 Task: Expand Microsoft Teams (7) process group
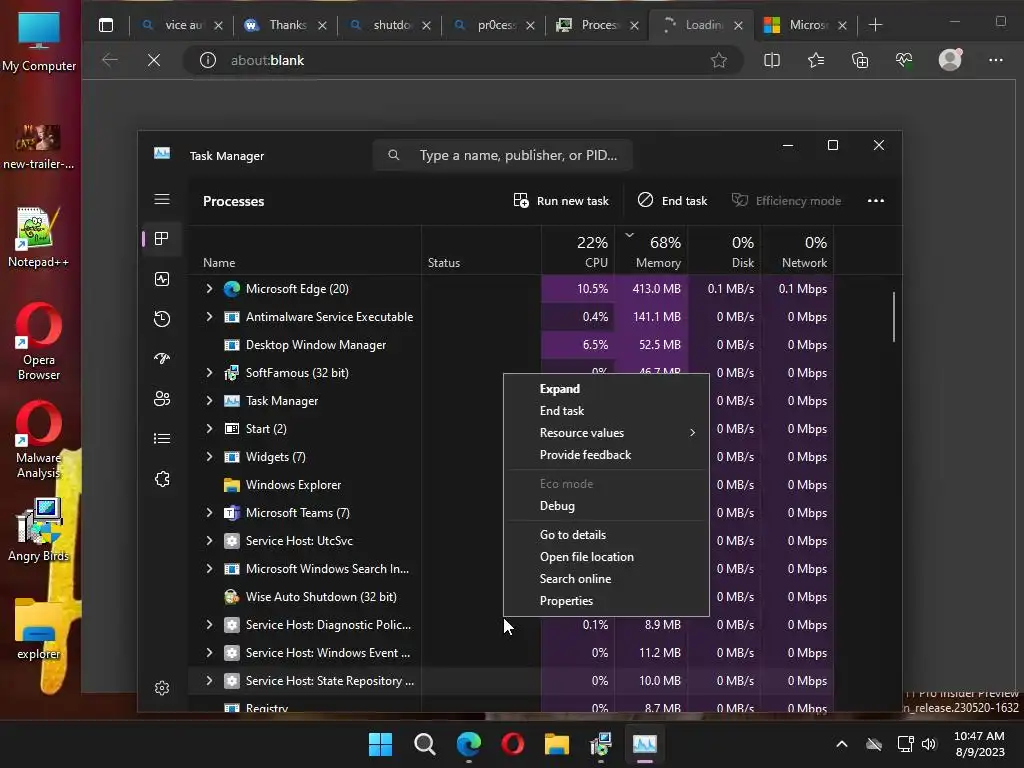[209, 513]
